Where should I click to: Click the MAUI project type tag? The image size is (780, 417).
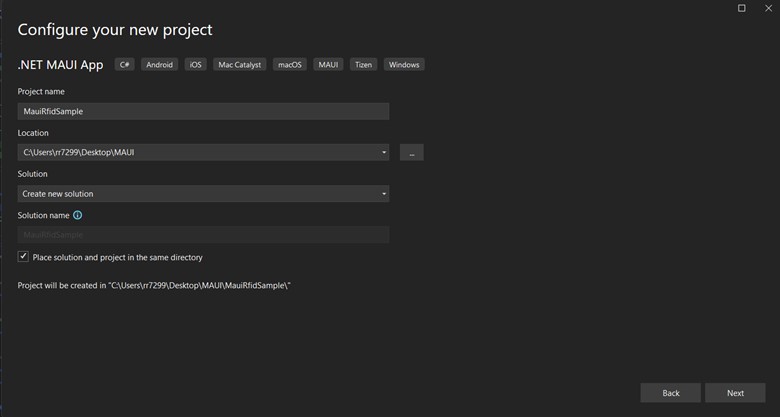(328, 64)
